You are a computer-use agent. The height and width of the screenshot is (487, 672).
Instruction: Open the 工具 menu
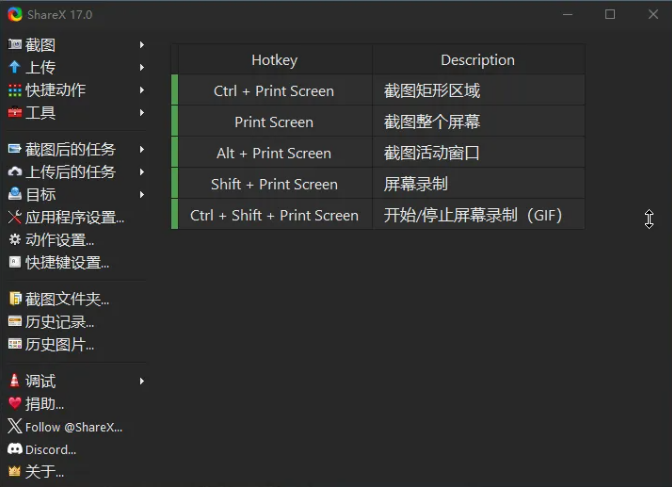(76, 112)
